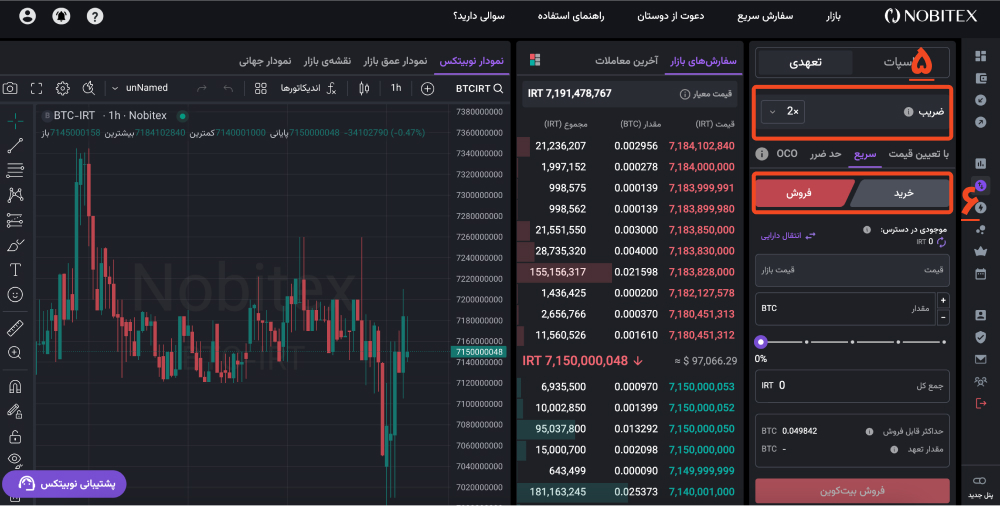Open the wallet icon in right sidebar
The image size is (1000, 506).
point(980,77)
